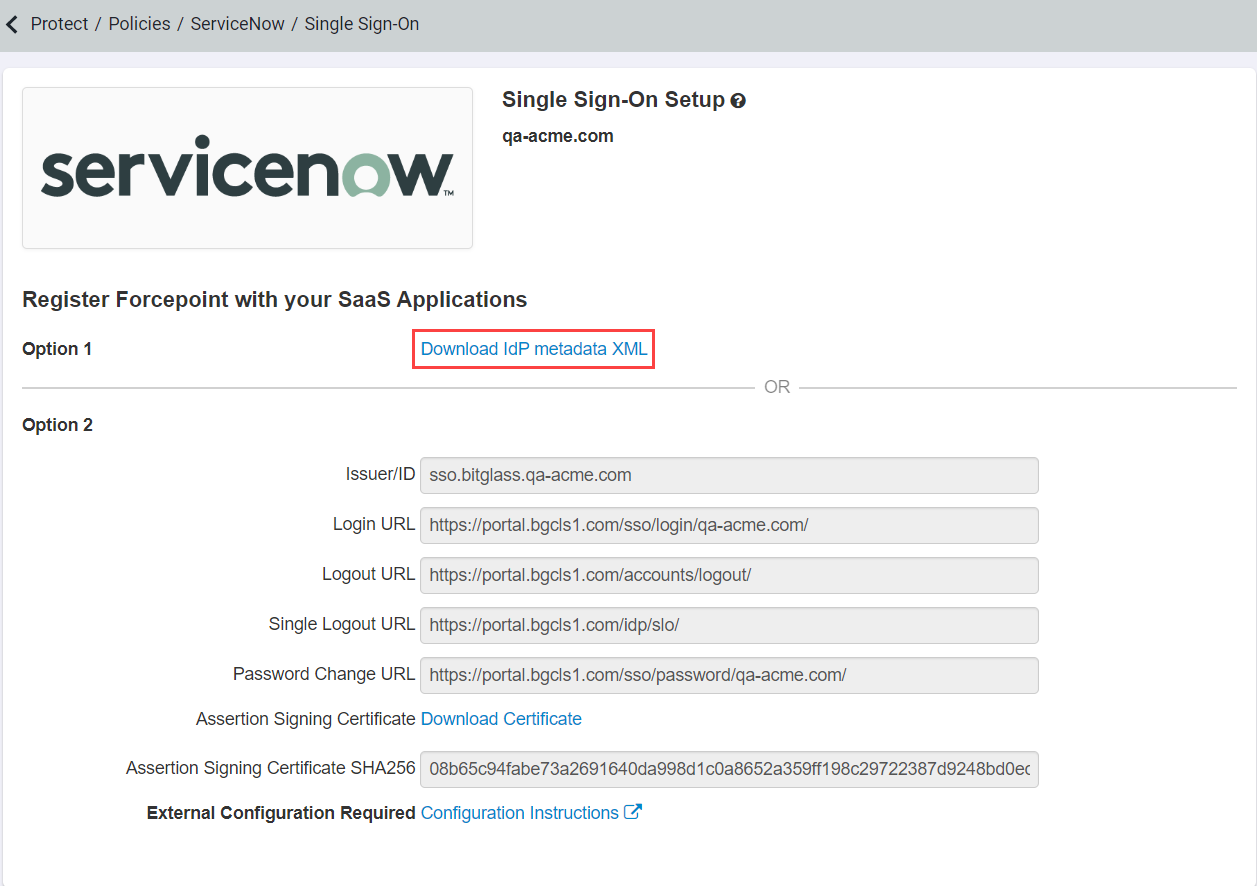Image resolution: width=1257 pixels, height=886 pixels.
Task: Open the Single Sign-On Setup help icon
Action: [x=737, y=100]
